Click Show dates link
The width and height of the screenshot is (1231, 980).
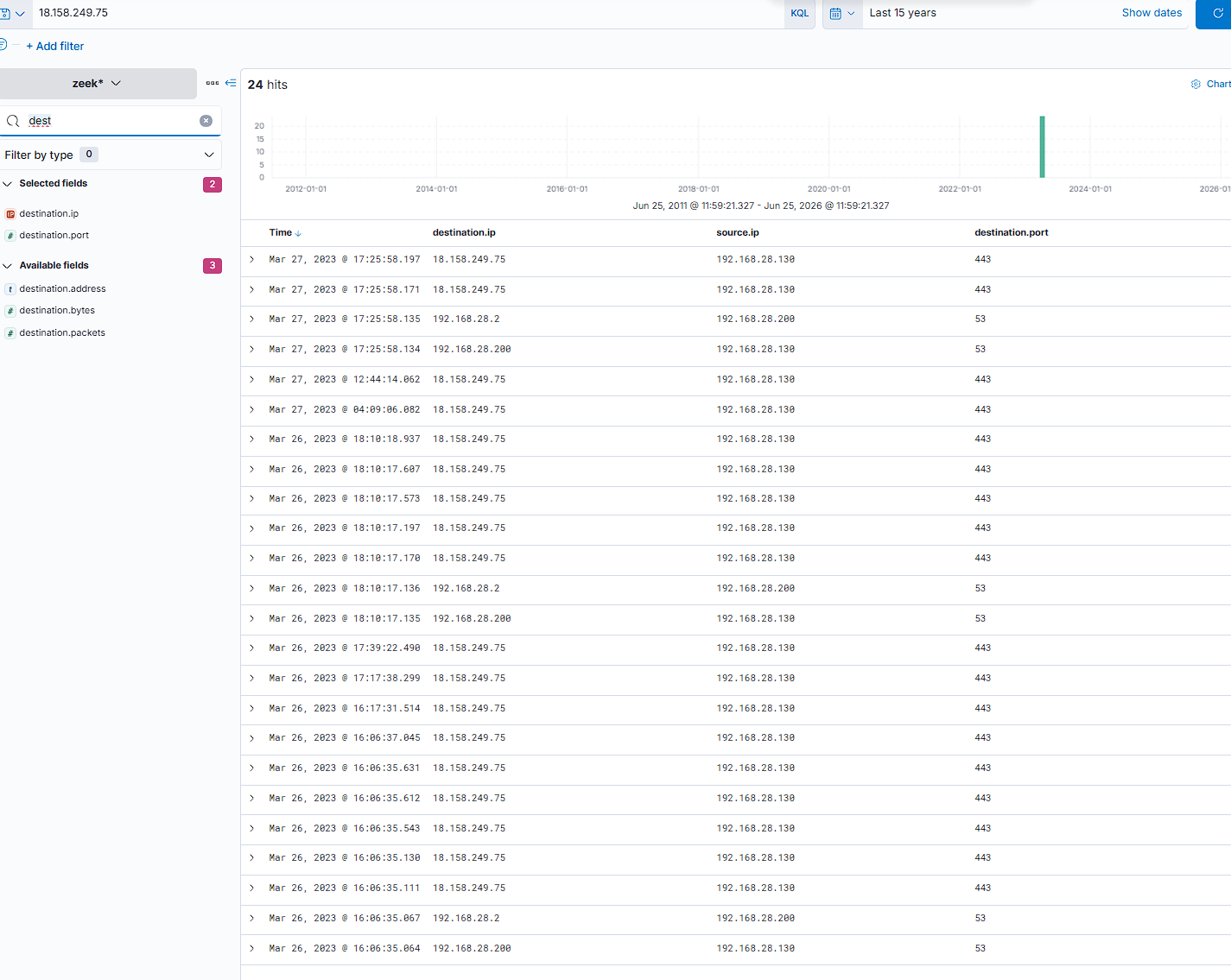click(x=1152, y=13)
